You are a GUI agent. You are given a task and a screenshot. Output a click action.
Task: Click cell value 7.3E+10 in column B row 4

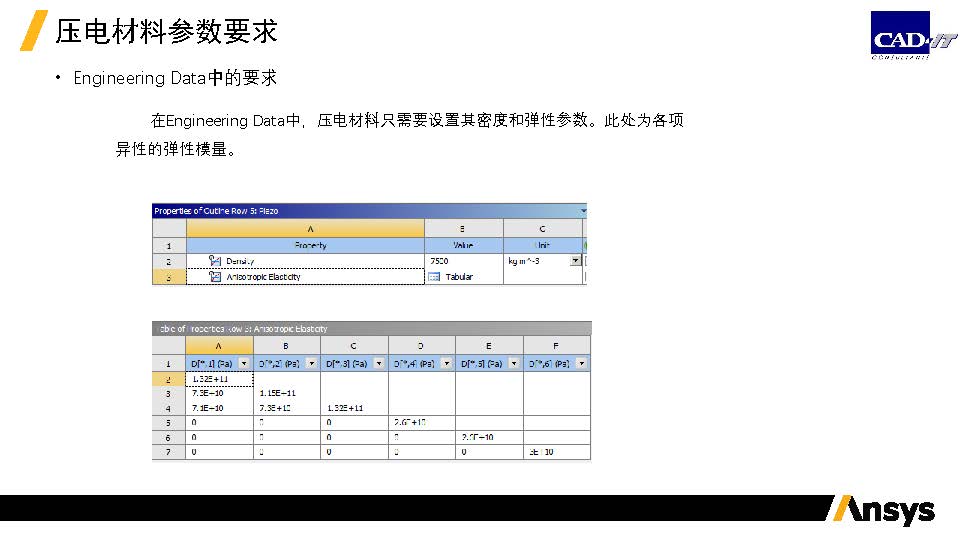275,408
